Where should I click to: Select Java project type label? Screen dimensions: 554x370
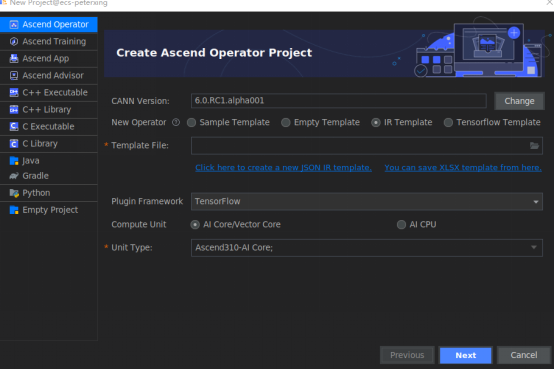pyautogui.click(x=31, y=161)
